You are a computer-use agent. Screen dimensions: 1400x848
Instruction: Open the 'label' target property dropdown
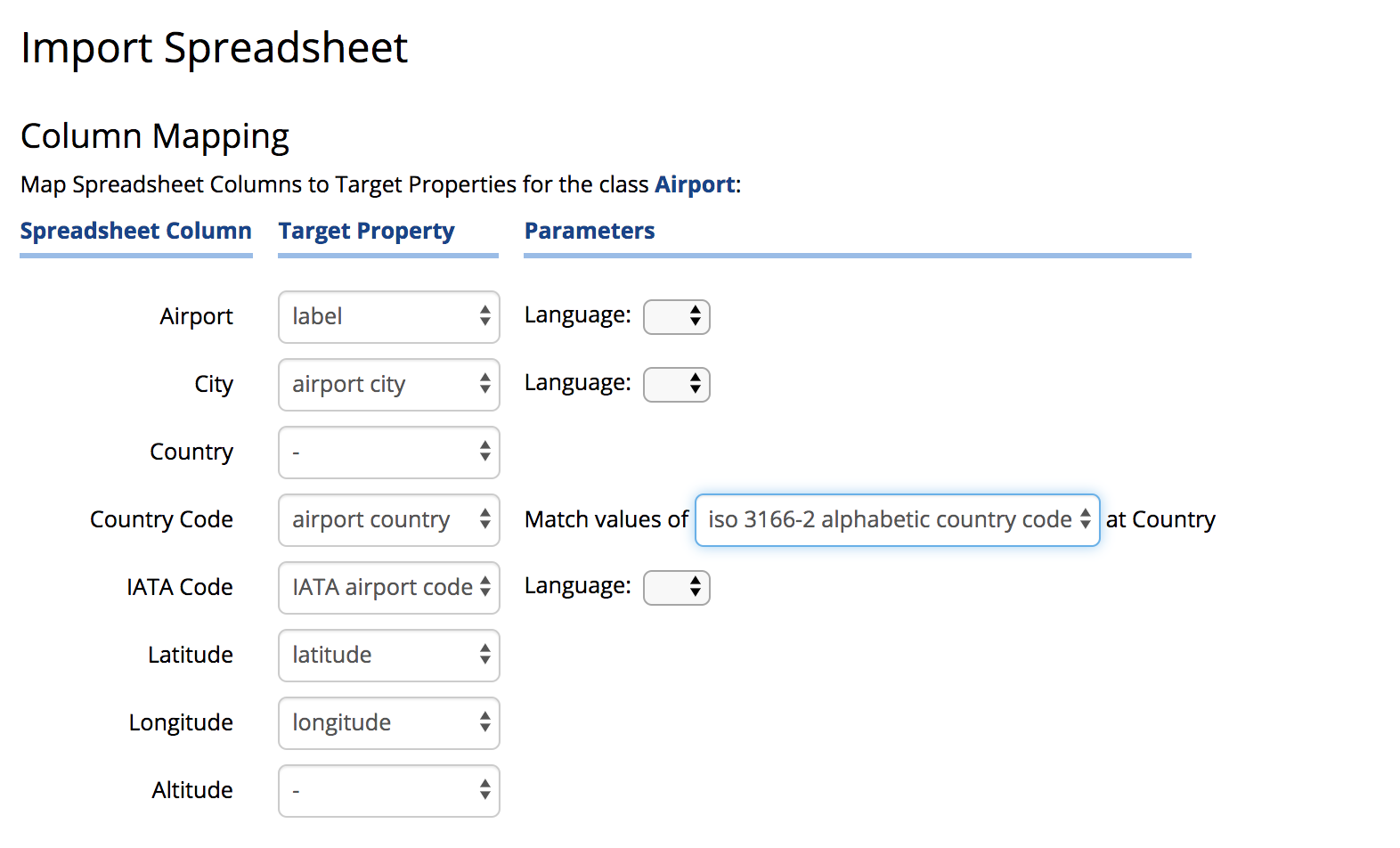(x=388, y=317)
